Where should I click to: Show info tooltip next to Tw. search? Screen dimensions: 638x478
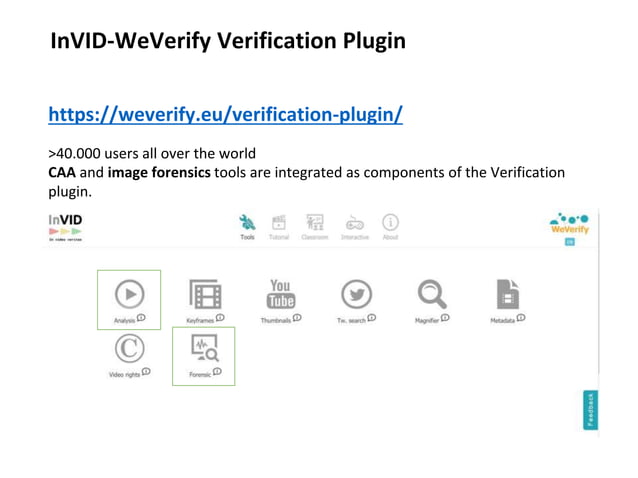tap(372, 318)
